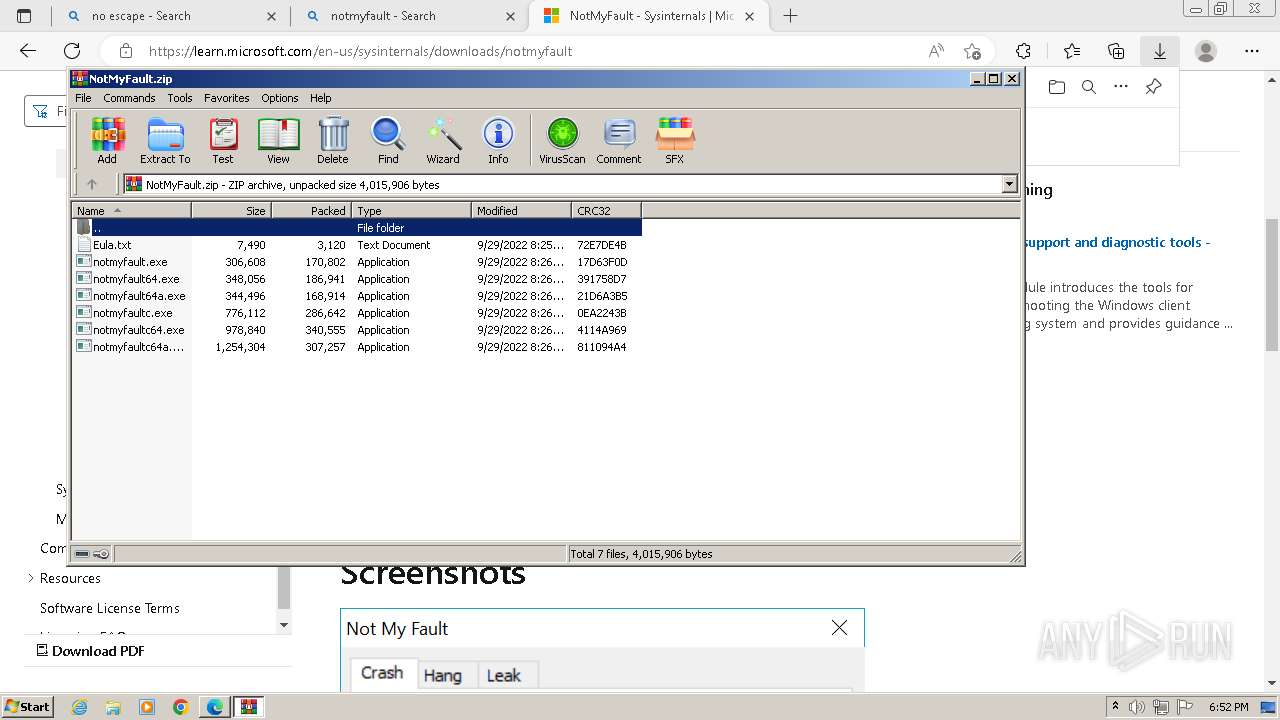The height and width of the screenshot is (720, 1280).
Task: Sort by the Name column header
Action: tap(131, 210)
